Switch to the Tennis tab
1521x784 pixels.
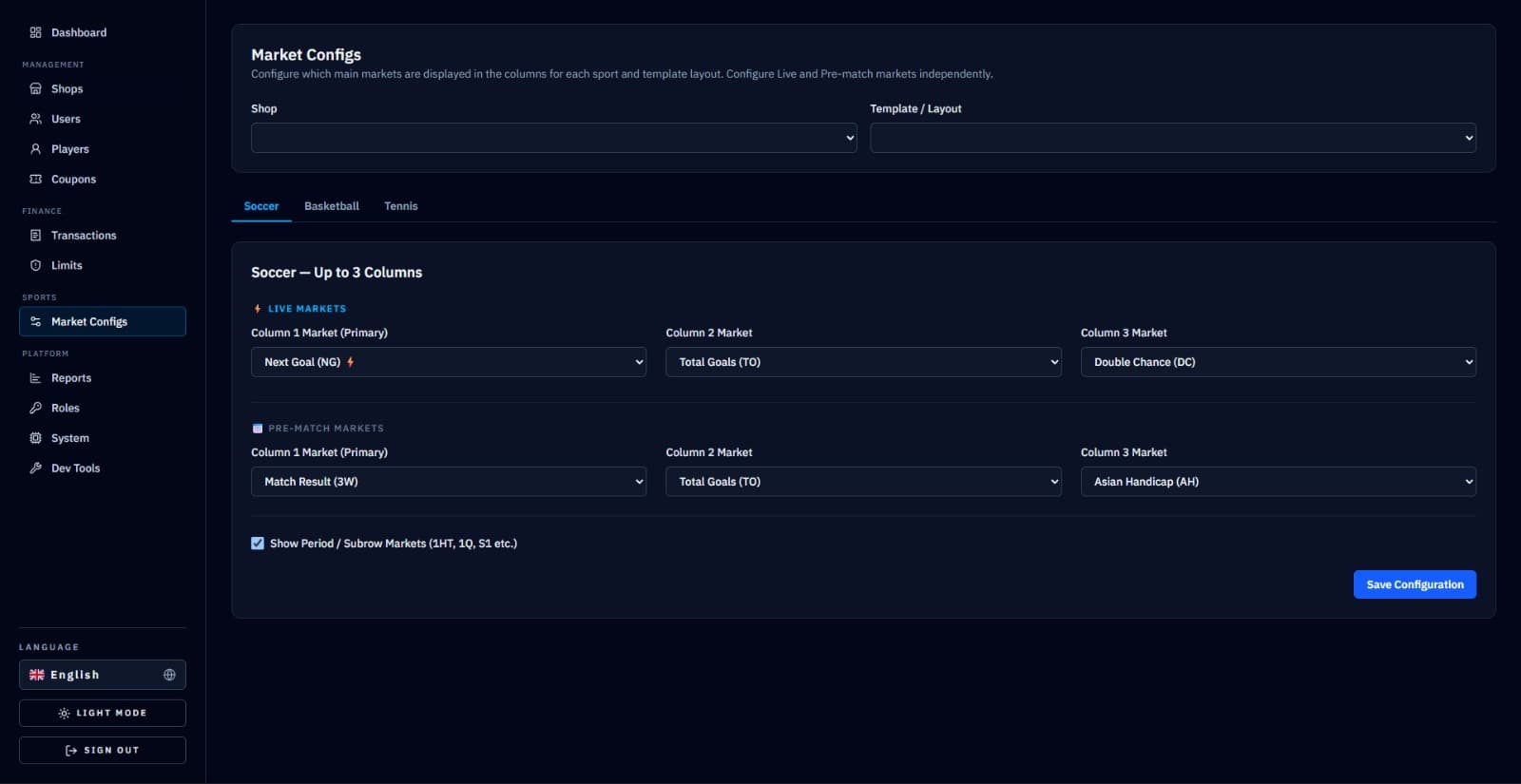pos(401,206)
